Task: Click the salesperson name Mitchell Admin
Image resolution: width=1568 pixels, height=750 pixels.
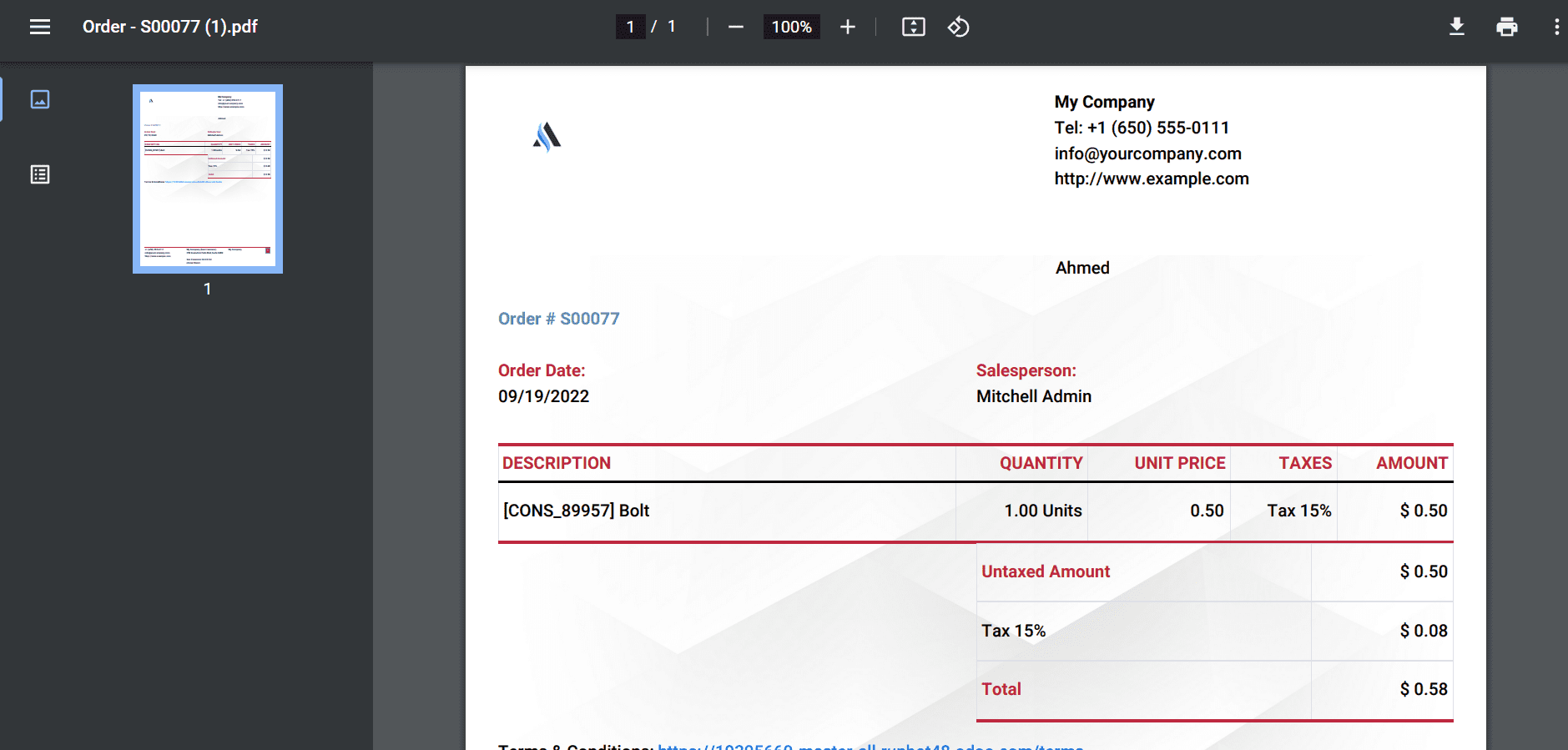Action: (x=1034, y=396)
